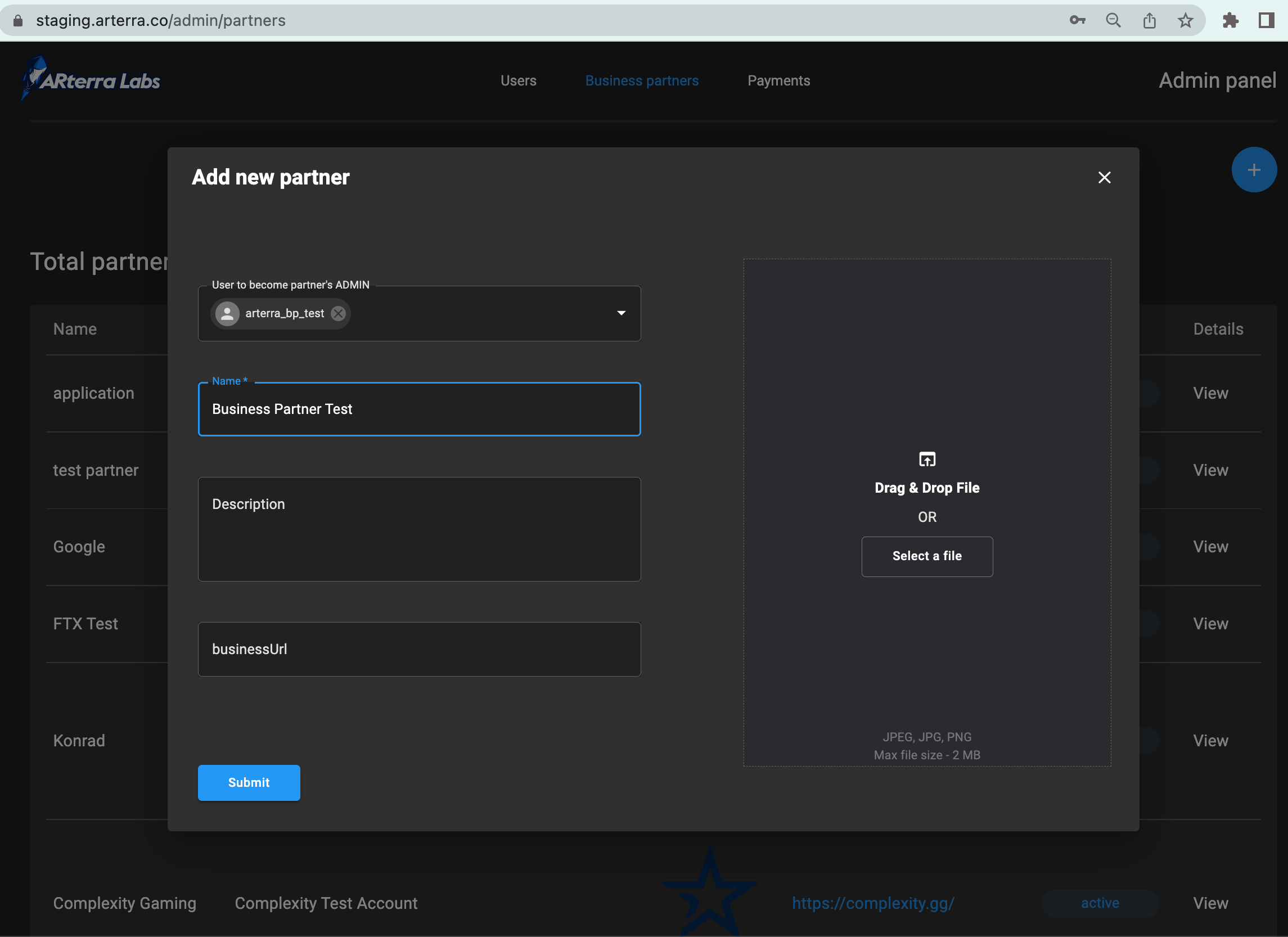Bookmark this page with the star icon
Screen dimensions: 1288x937
point(1185,20)
